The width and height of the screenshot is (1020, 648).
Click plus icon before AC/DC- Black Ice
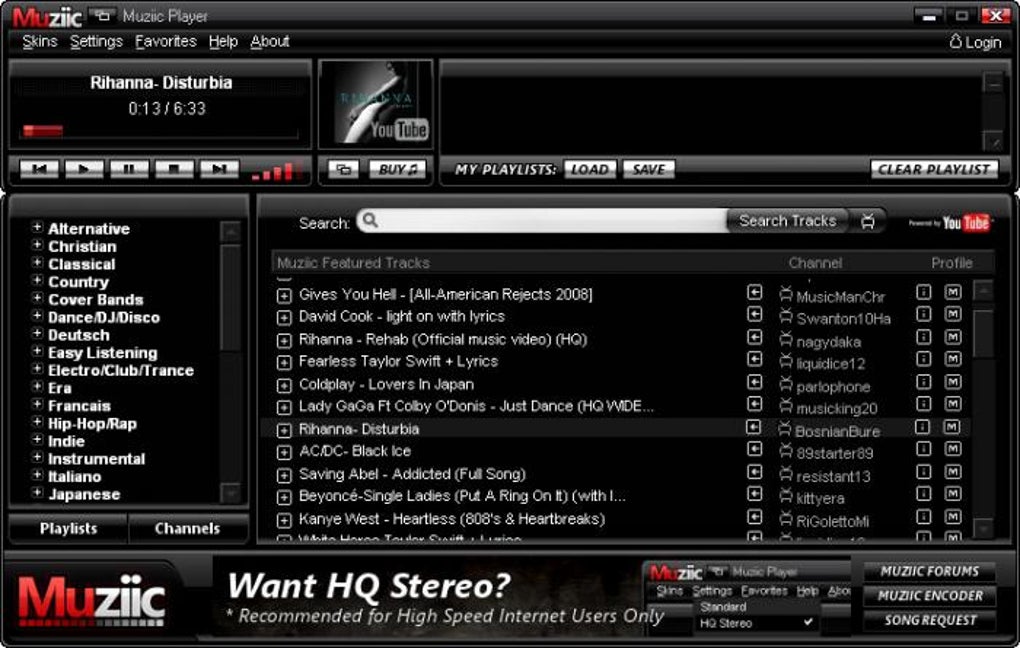tap(284, 453)
